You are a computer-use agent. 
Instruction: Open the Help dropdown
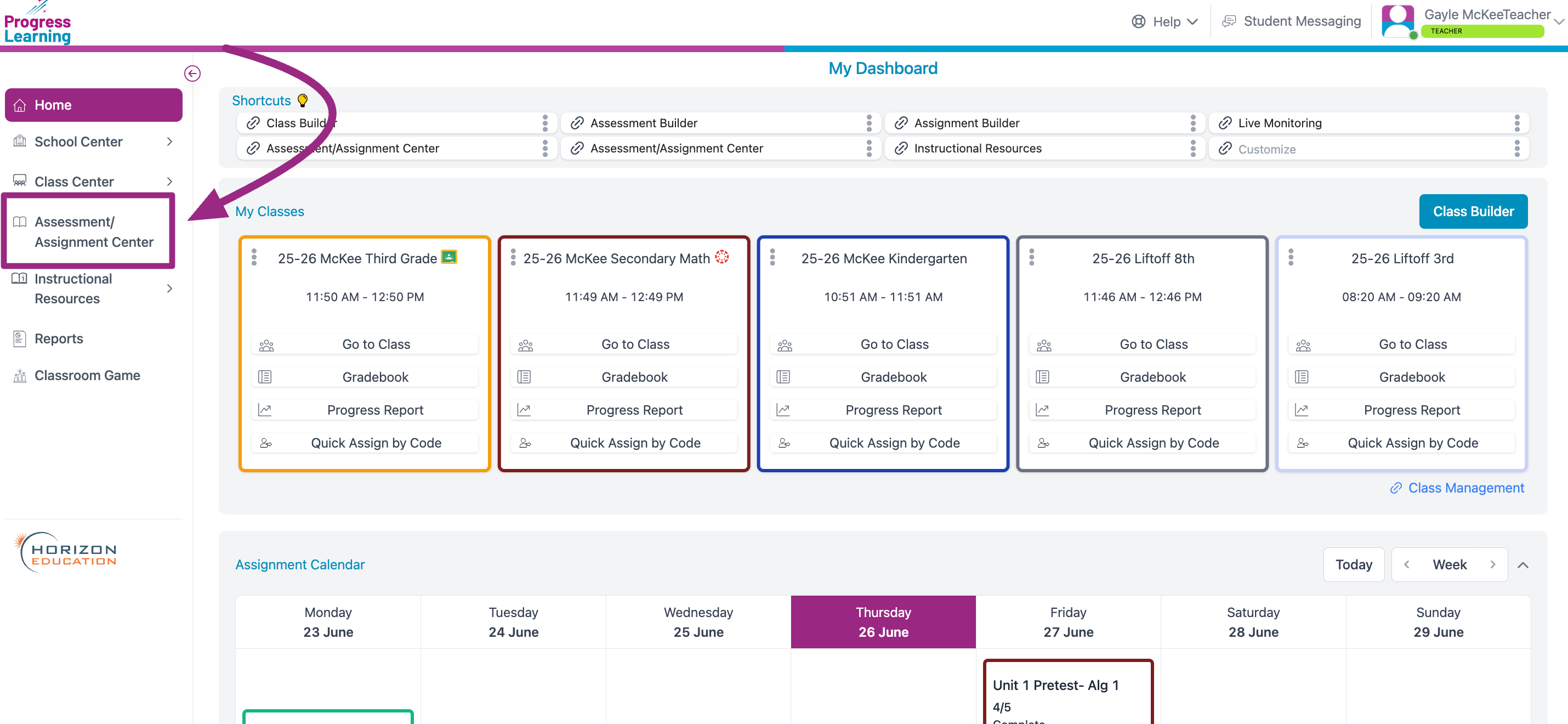pyautogui.click(x=1164, y=21)
